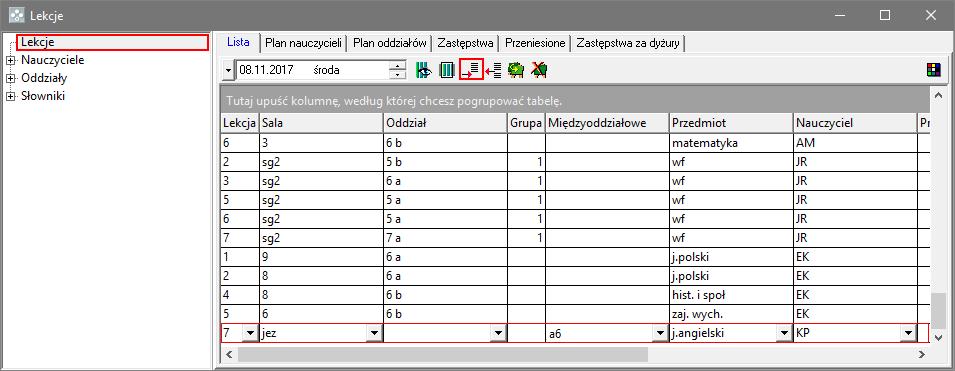Sort by the Oddział column header
This screenshot has height=371, width=955.
pyautogui.click(x=446, y=123)
